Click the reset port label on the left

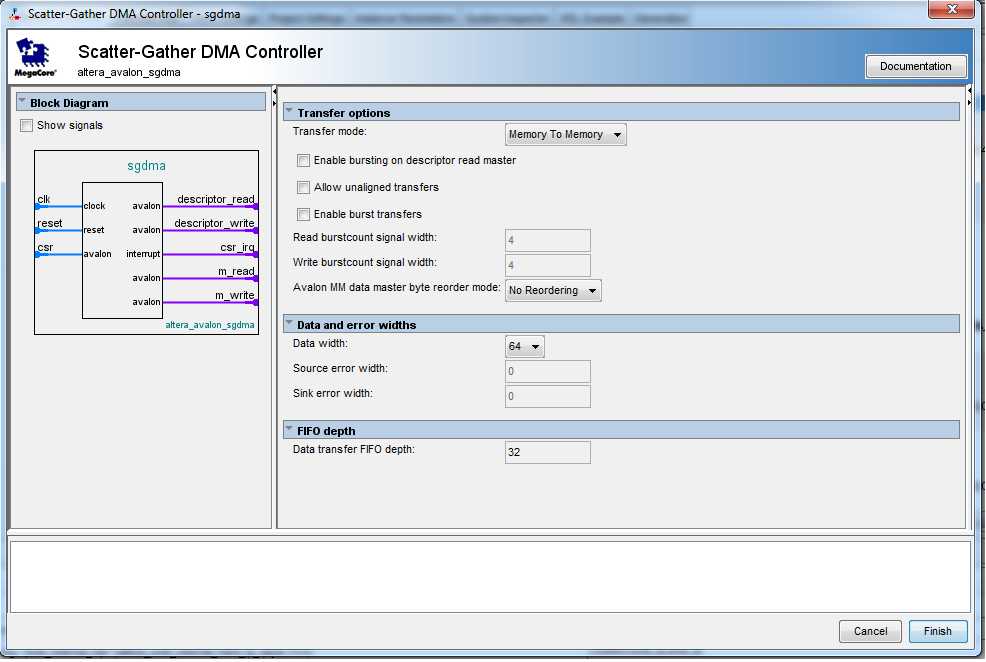pos(49,223)
